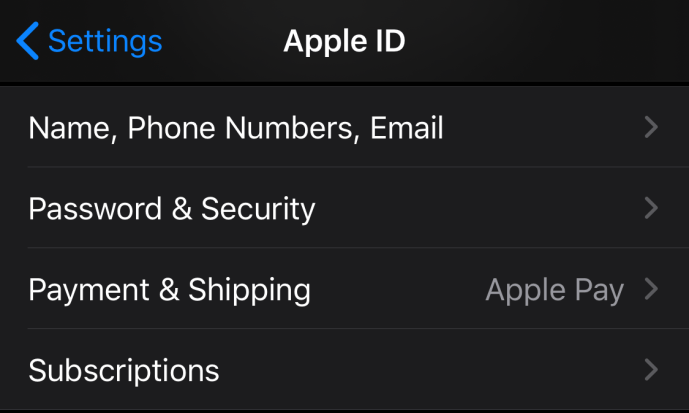The width and height of the screenshot is (689, 413).
Task: Tap chevron beside Name, Phone Numbers, Email
Action: click(651, 127)
